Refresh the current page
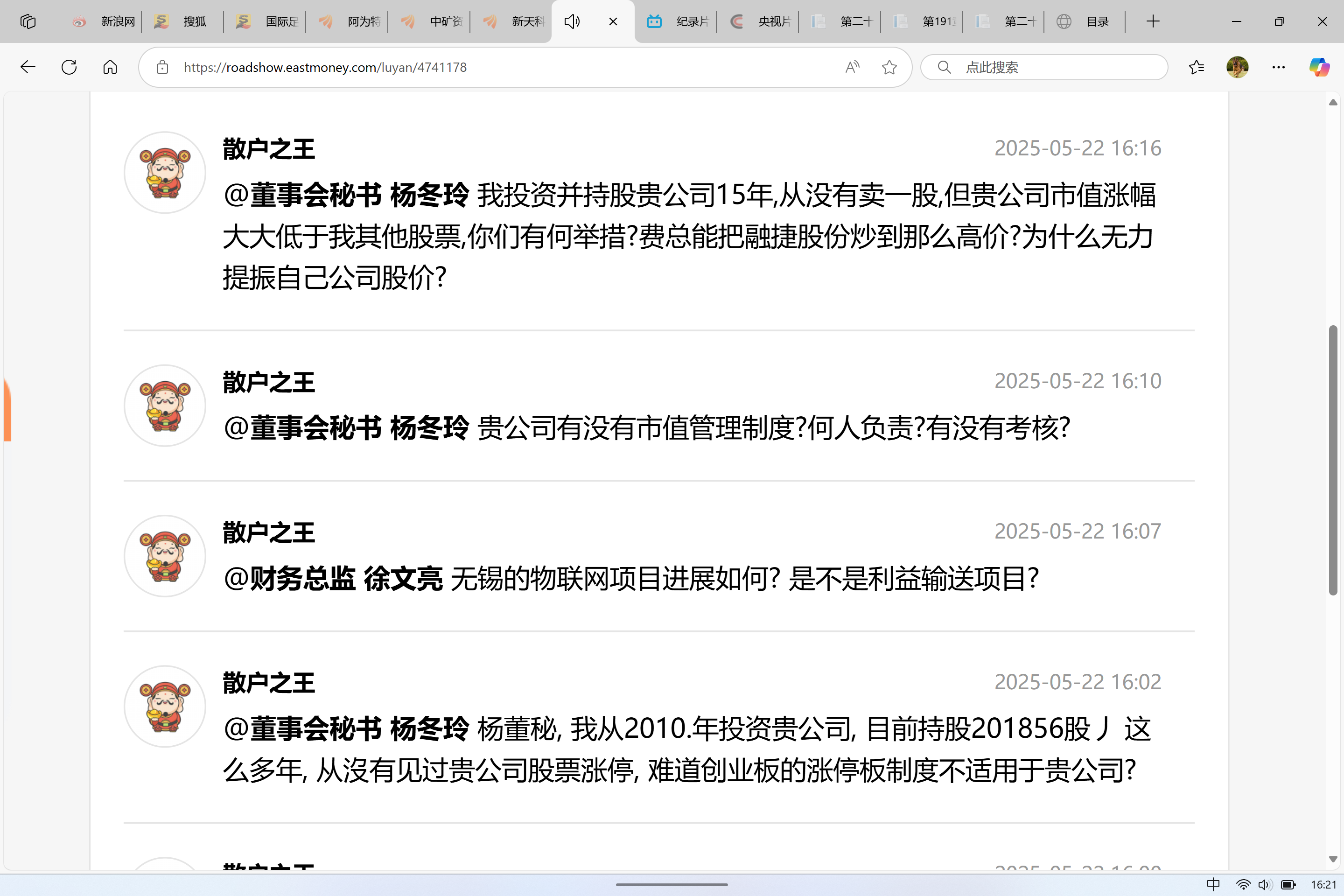Screen dimensions: 1344x896 click(x=69, y=67)
